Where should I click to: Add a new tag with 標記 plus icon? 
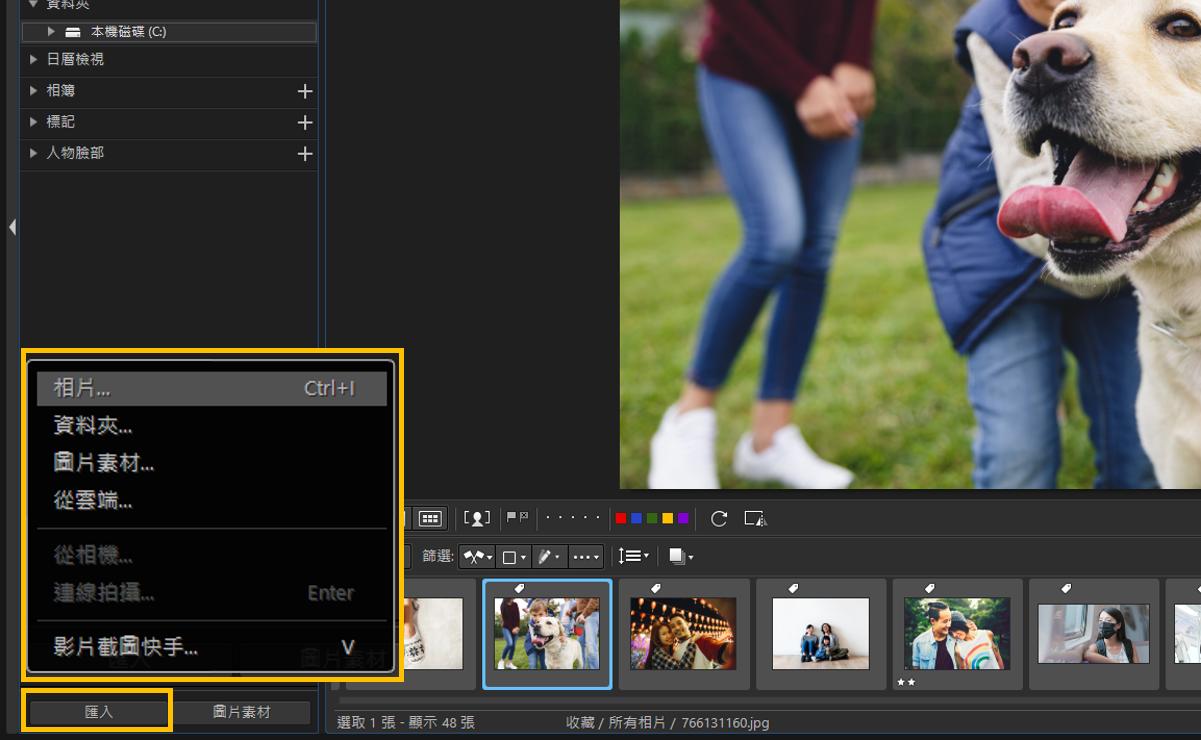tap(305, 122)
